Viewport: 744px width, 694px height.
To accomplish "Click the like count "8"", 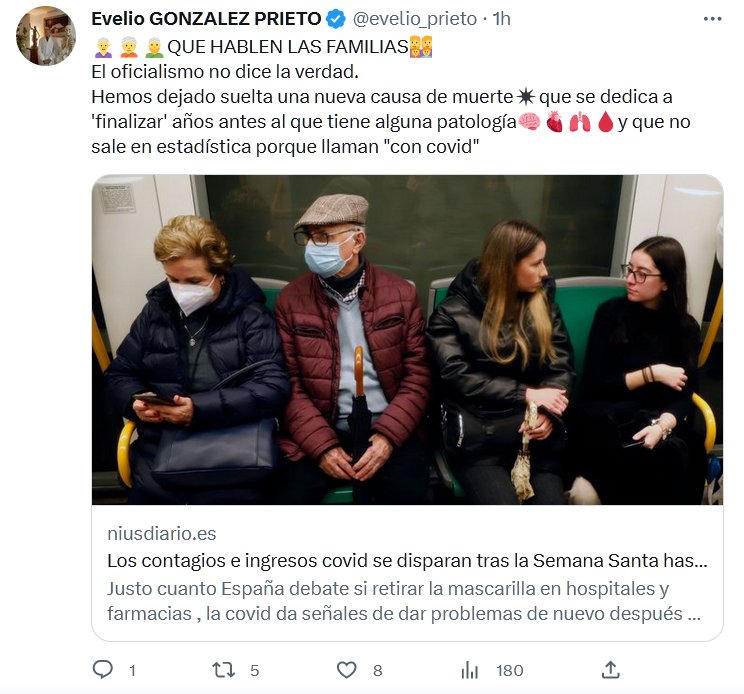I will click(377, 670).
